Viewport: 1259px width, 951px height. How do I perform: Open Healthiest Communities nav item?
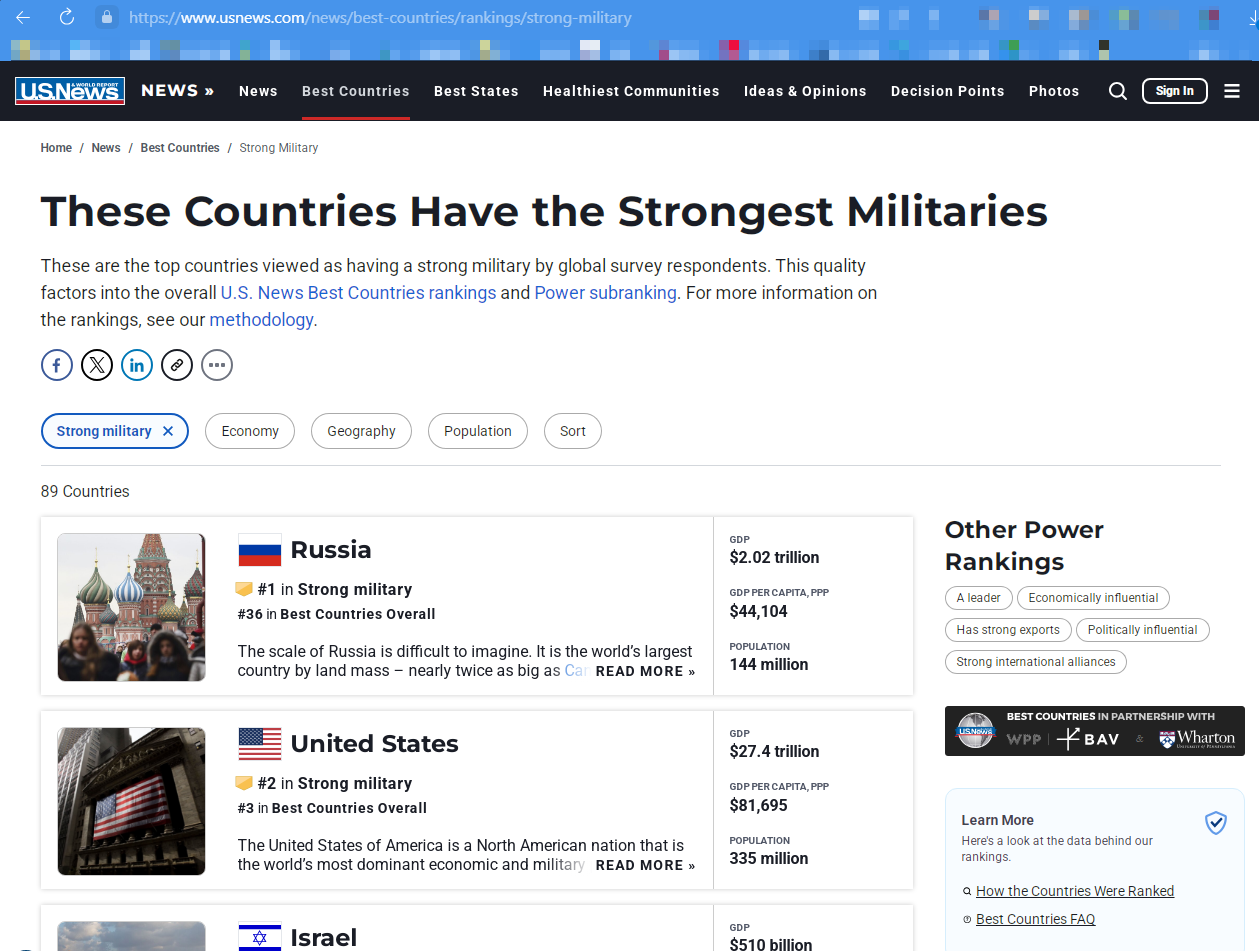631,91
